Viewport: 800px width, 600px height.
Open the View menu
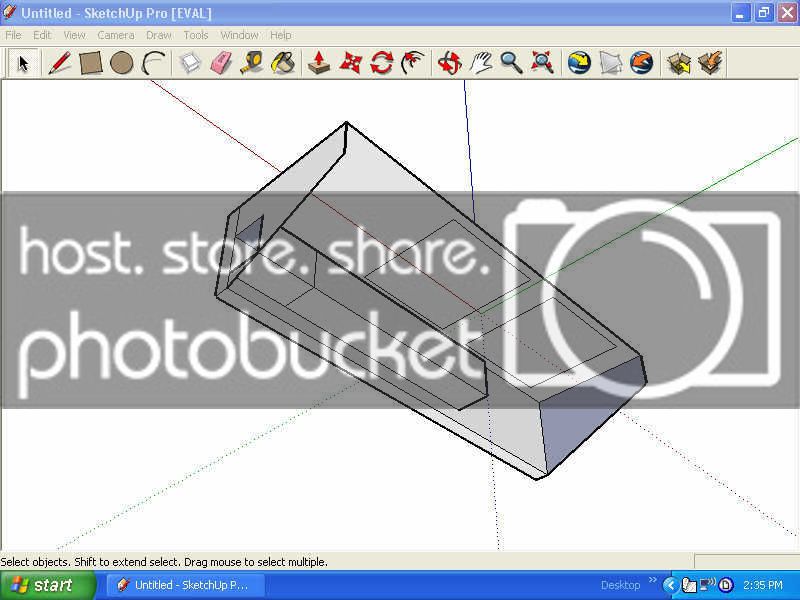coord(74,35)
